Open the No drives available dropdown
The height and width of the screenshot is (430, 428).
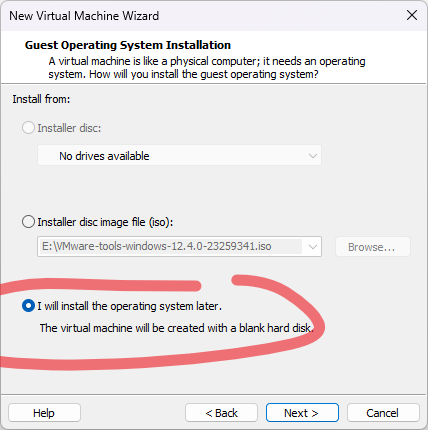179,156
